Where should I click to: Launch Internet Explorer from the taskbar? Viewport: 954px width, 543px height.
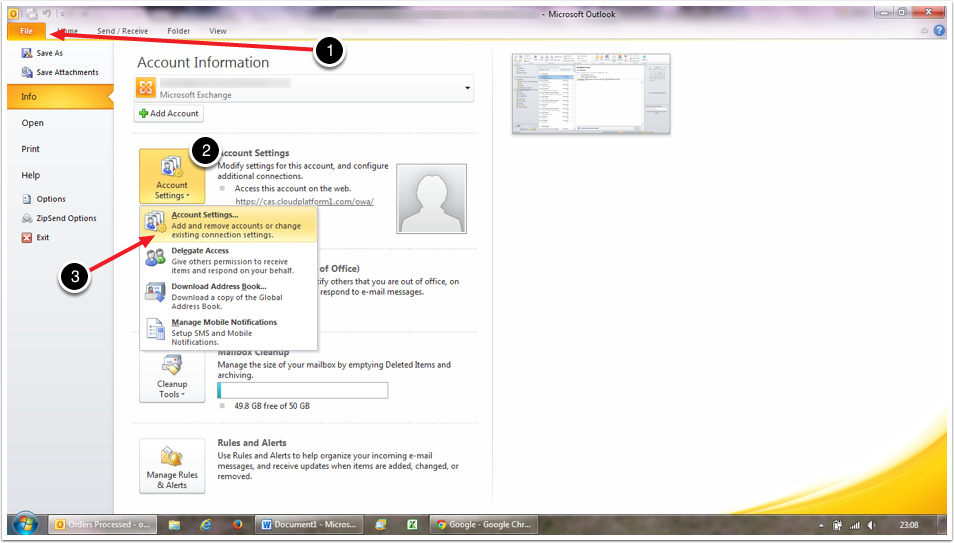point(206,524)
